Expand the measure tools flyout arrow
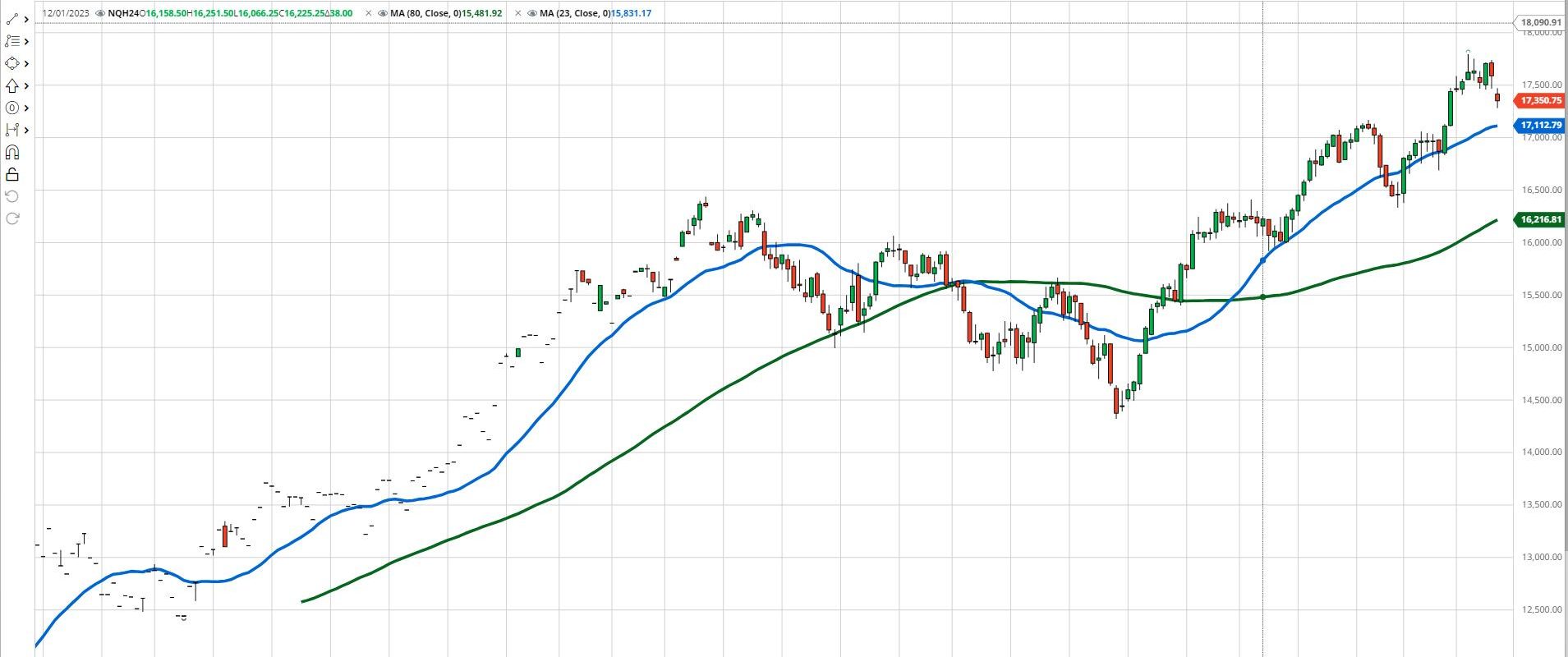Screen dimensions: 1568x657 click(x=27, y=130)
